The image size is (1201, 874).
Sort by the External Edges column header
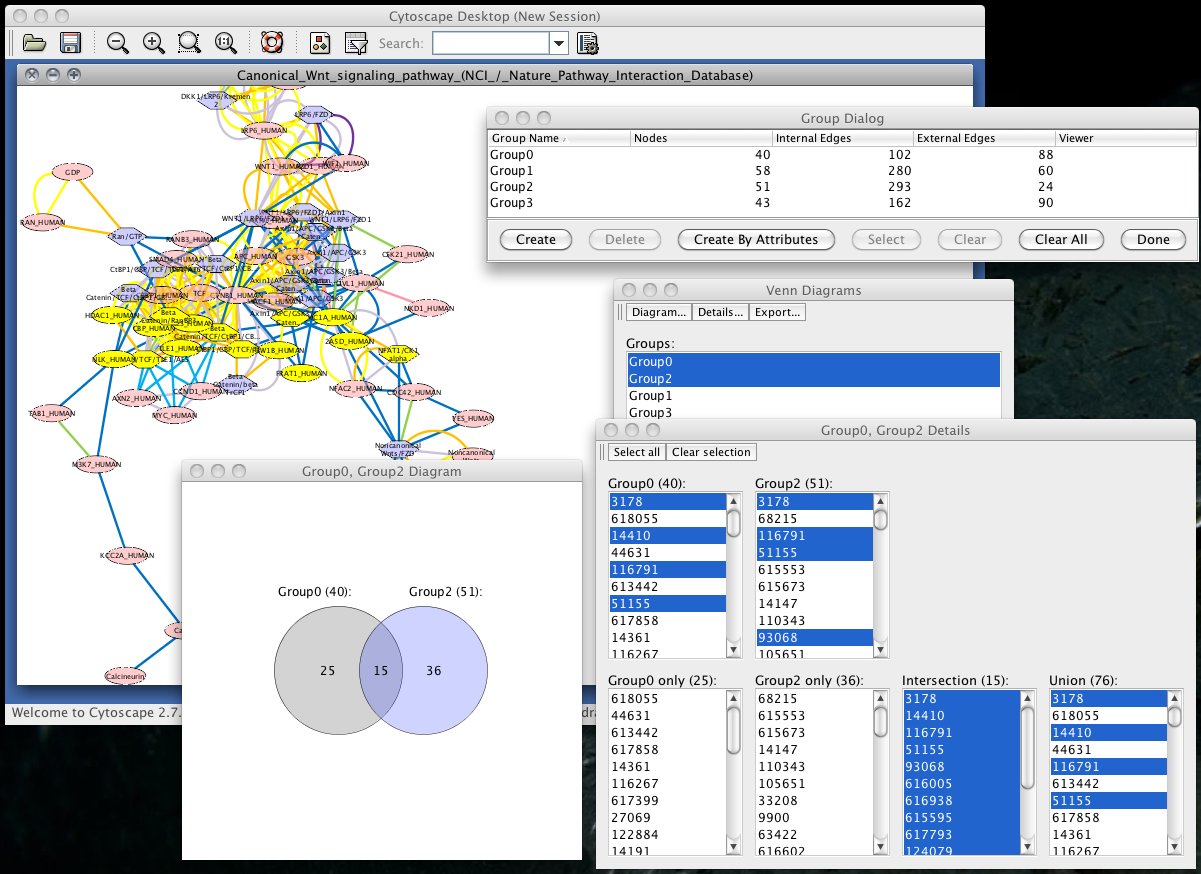pos(985,138)
